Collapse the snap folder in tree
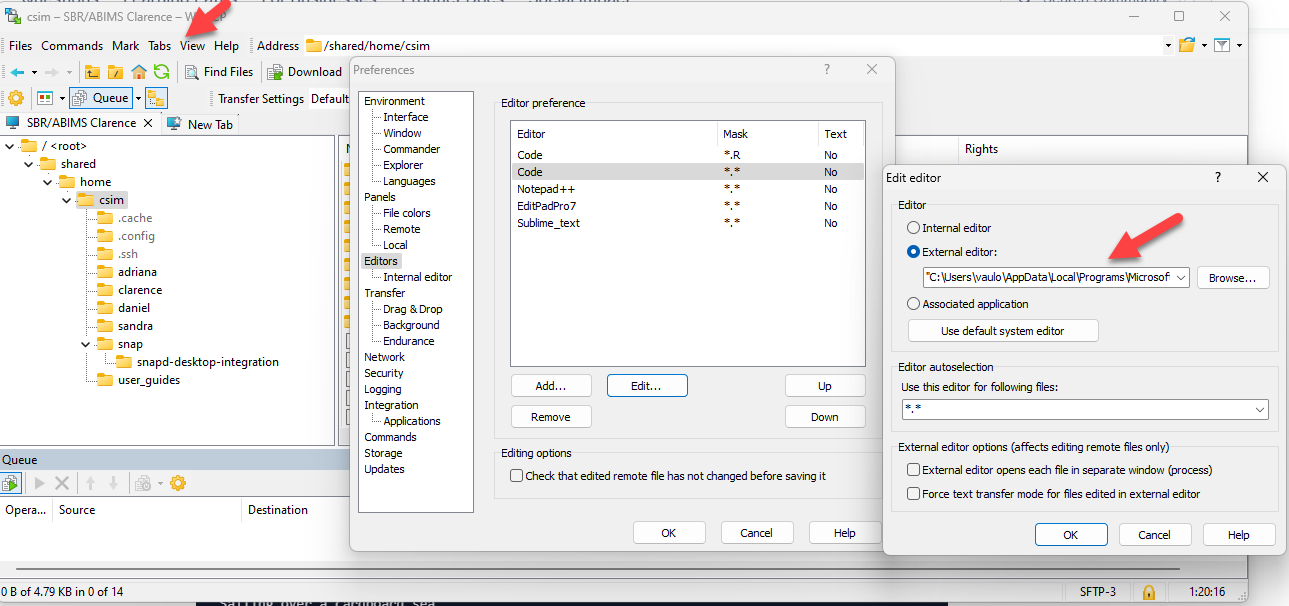This screenshot has height=606, width=1289. click(88, 344)
